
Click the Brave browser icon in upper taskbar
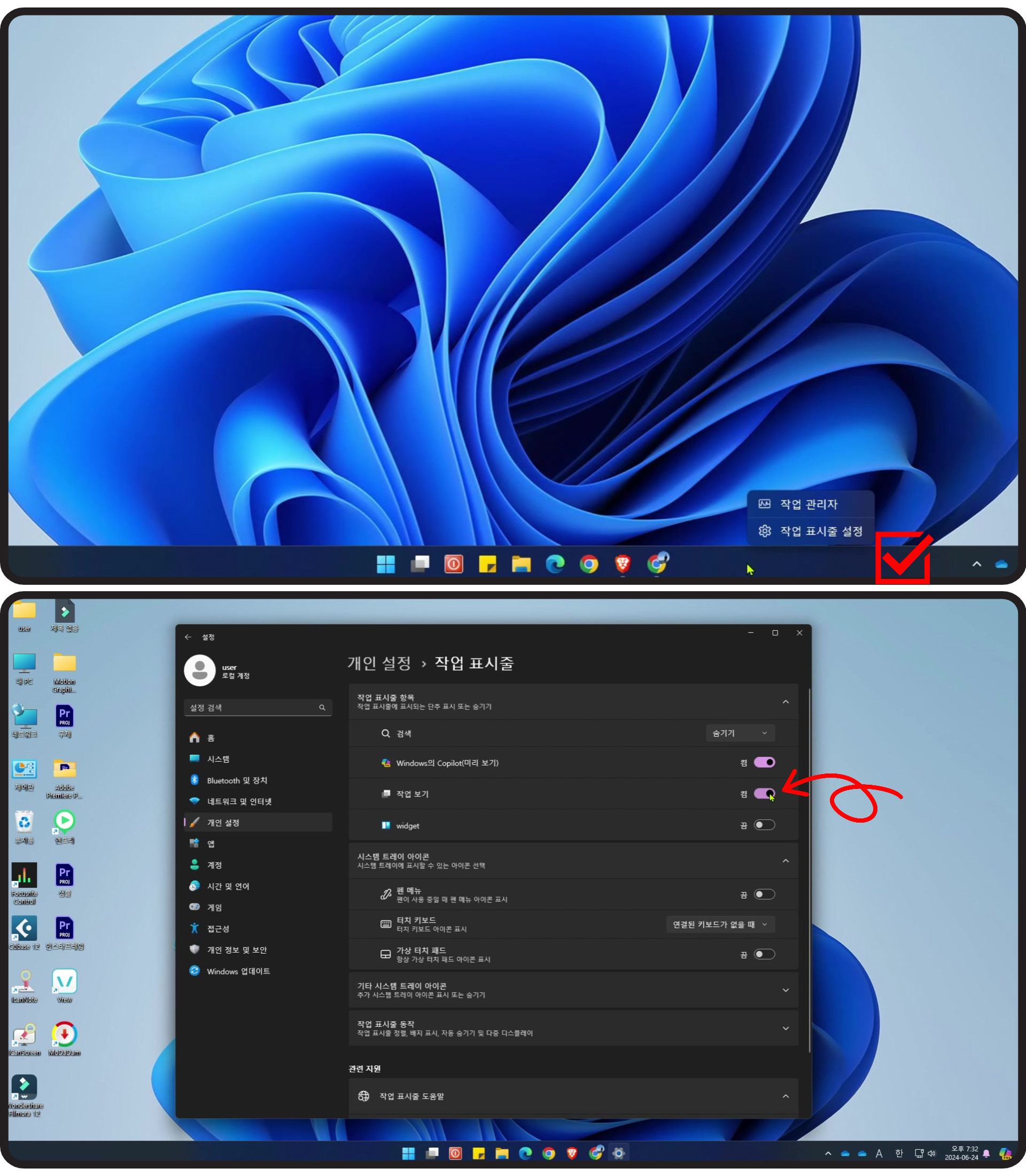point(623,563)
